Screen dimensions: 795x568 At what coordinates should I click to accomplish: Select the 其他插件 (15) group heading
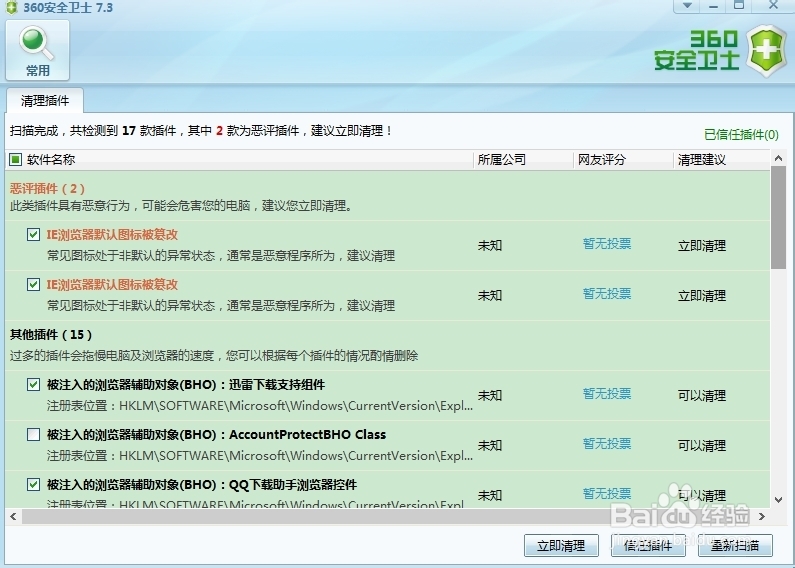pyautogui.click(x=51, y=335)
